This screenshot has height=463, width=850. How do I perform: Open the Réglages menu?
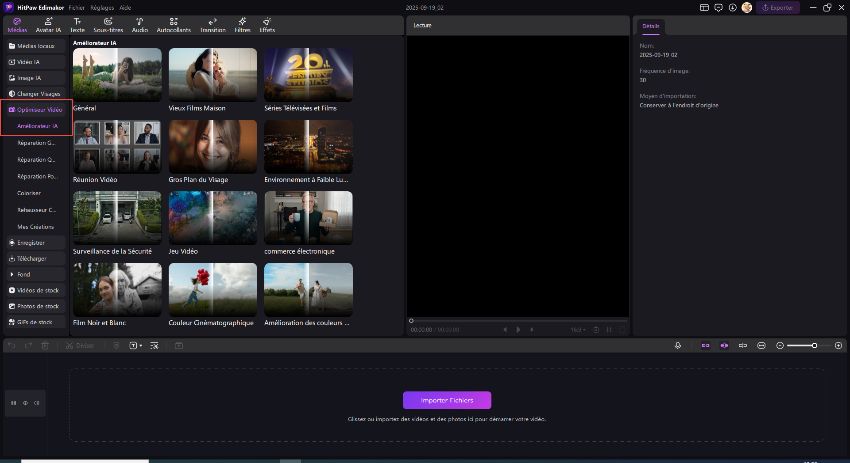102,8
